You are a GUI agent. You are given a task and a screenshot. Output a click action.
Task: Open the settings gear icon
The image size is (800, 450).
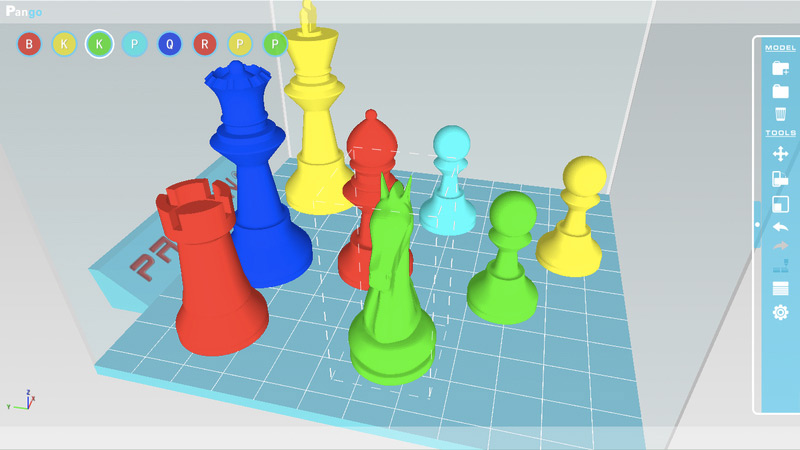tap(780, 312)
